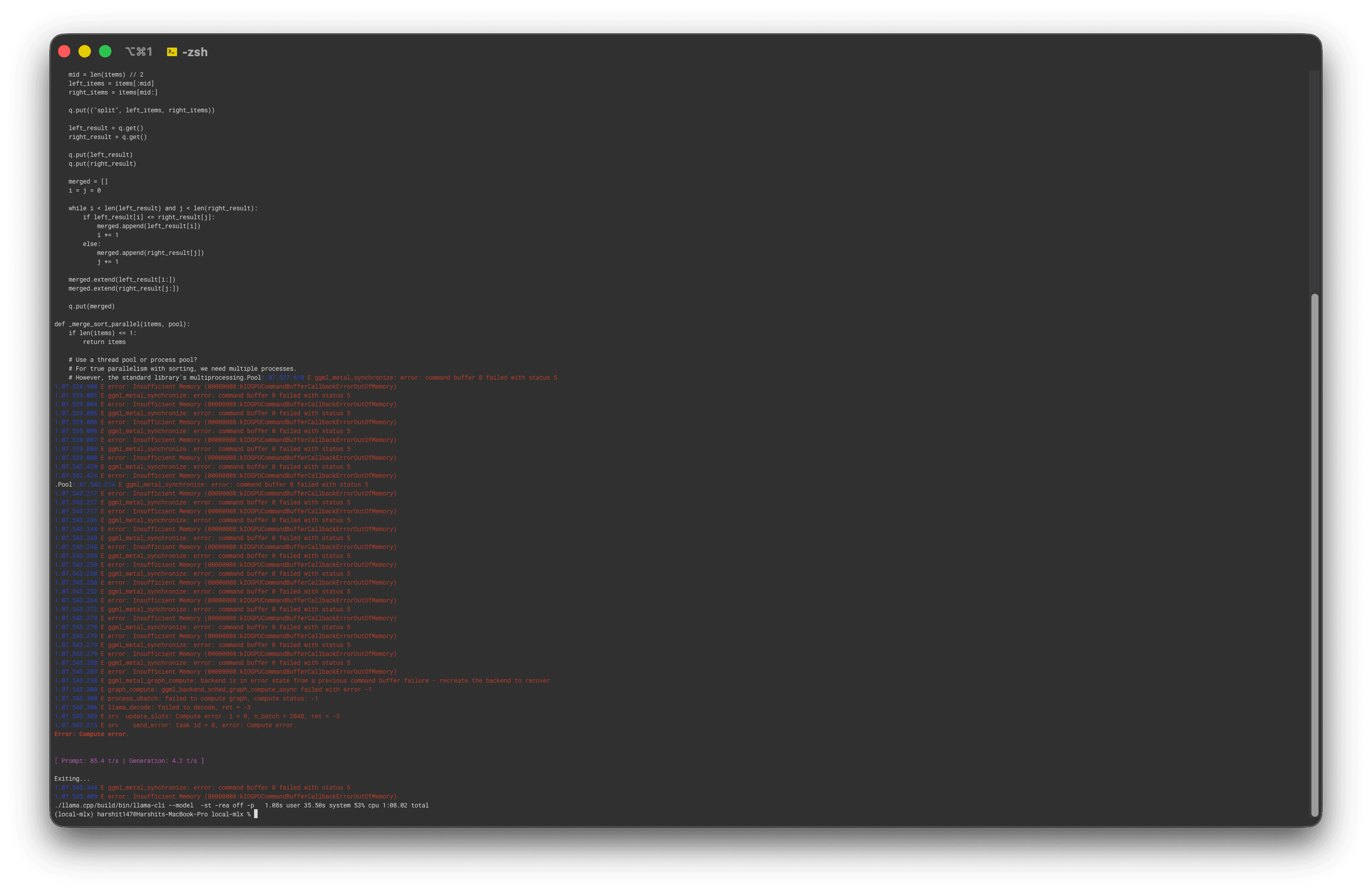1372x893 pixels.
Task: Click the 'i = j = 0' line
Action: (85, 191)
